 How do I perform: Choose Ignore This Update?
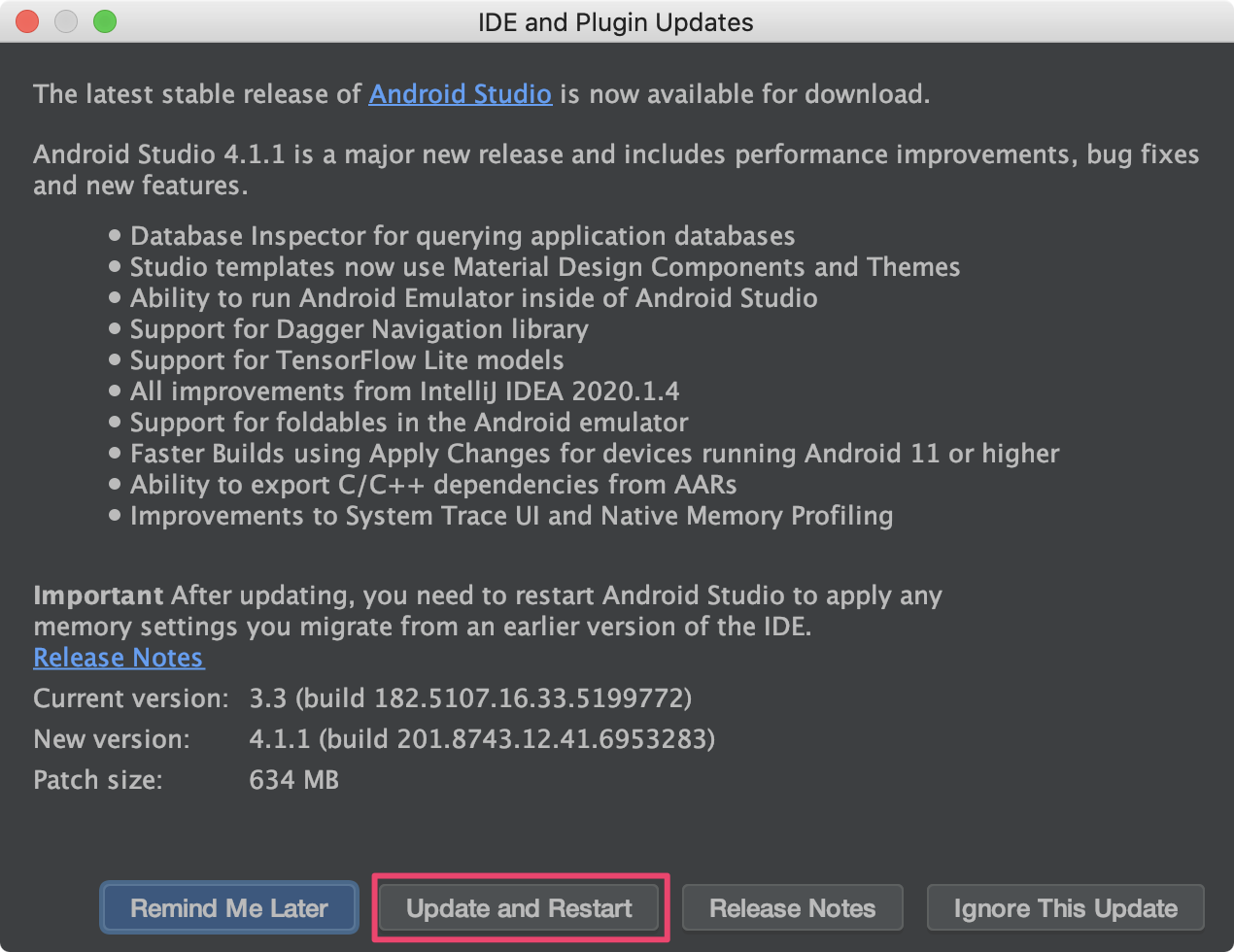tap(1066, 908)
